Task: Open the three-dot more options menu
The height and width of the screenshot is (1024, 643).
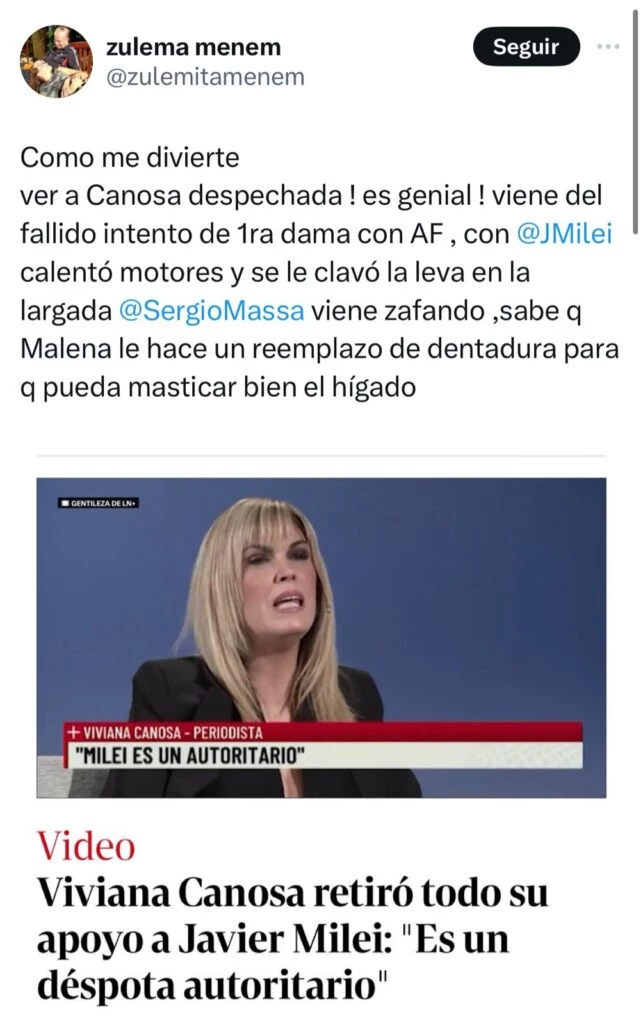Action: pos(608,47)
